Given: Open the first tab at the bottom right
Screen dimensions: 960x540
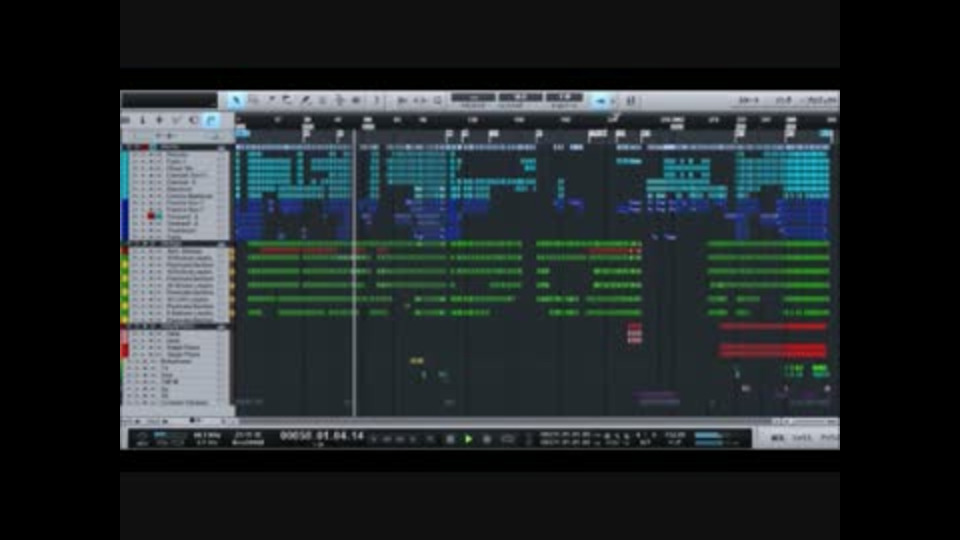Looking at the screenshot, I should tap(778, 438).
